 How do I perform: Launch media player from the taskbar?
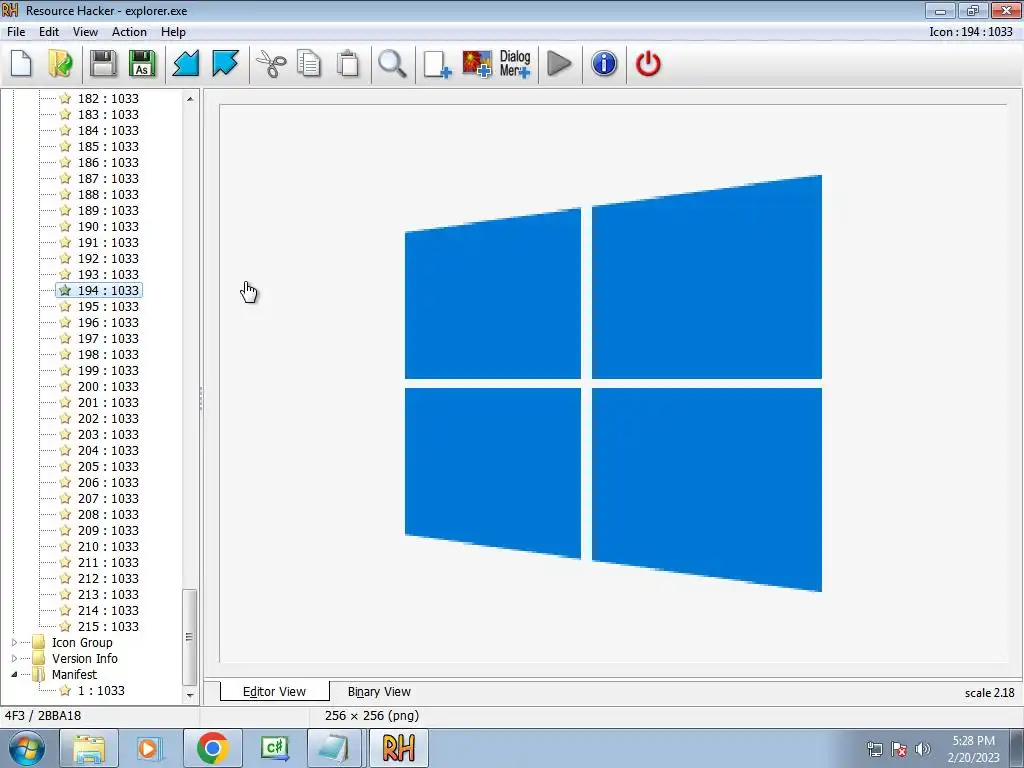148,748
